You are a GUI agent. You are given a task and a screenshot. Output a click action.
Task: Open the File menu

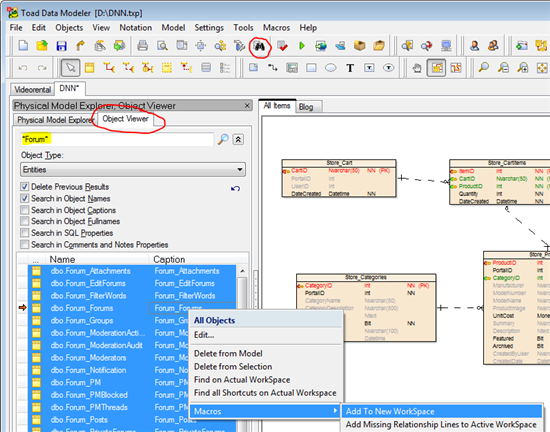tap(16, 28)
